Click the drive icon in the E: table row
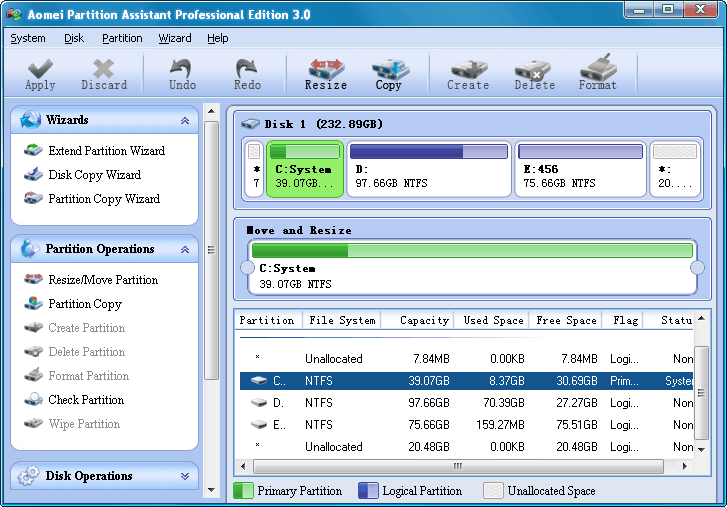This screenshot has height=507, width=727. tap(259, 424)
